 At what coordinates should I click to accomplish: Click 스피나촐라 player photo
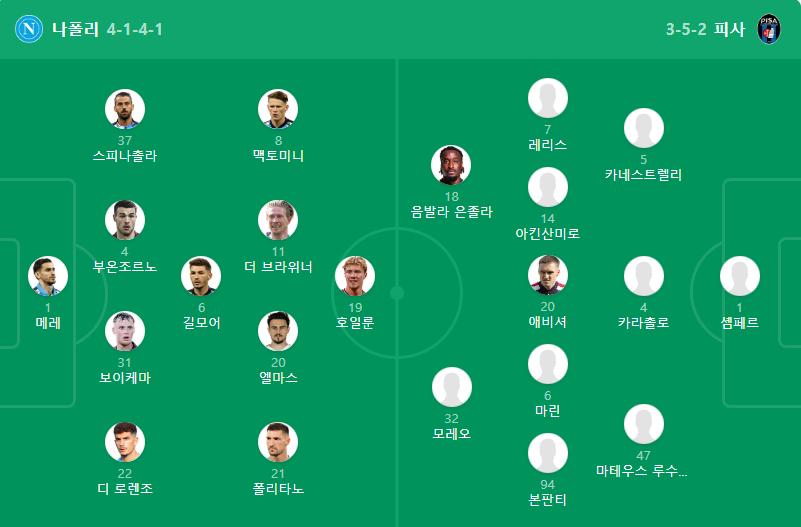pyautogui.click(x=125, y=109)
